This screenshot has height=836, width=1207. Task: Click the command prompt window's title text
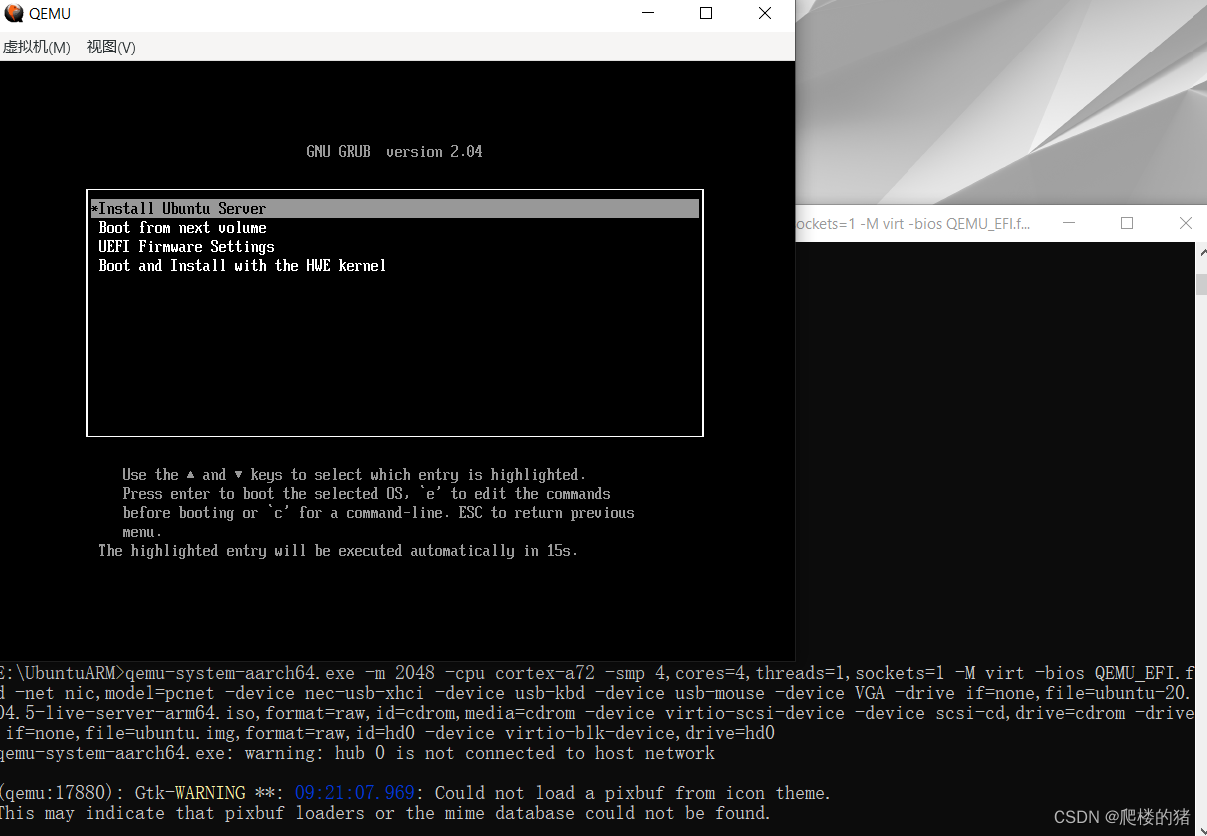[x=913, y=224]
